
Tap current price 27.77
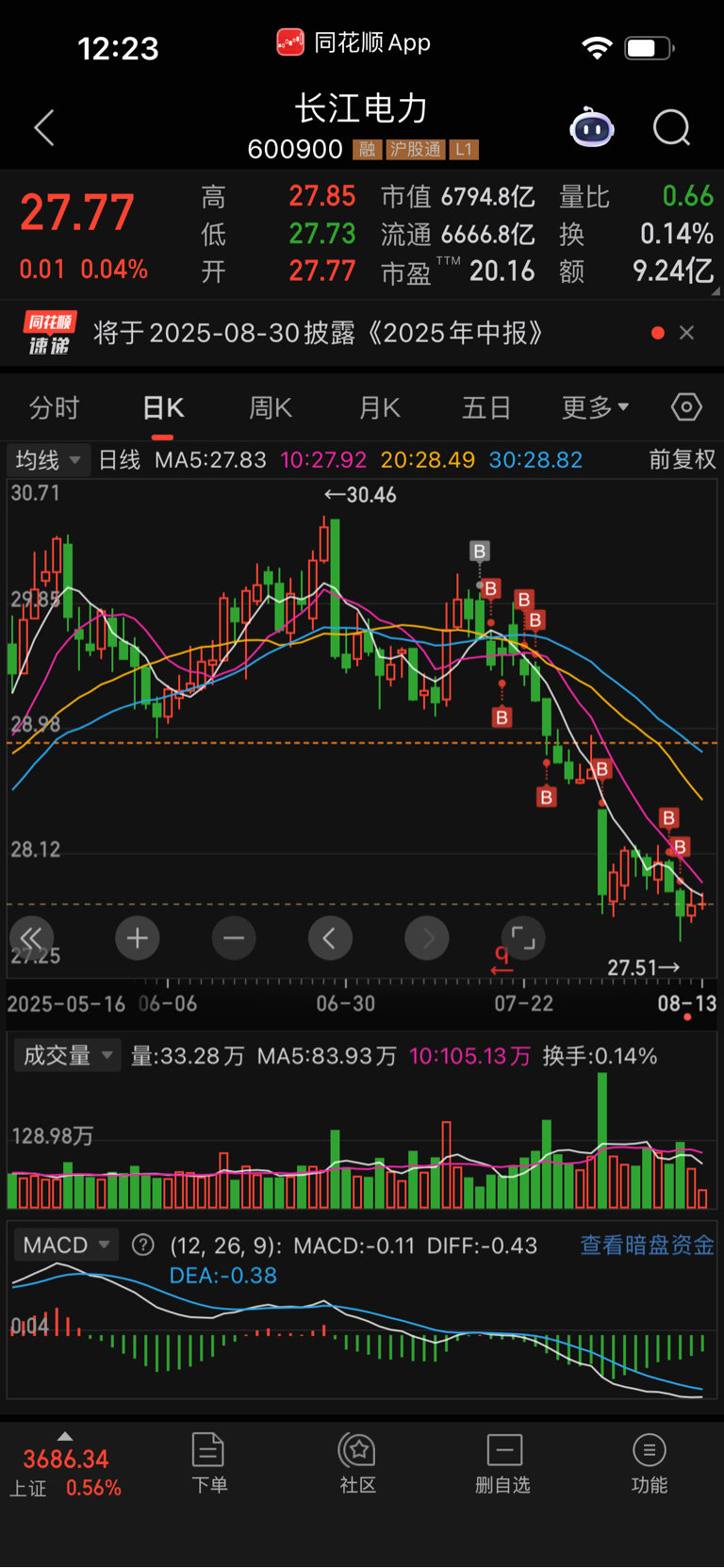(77, 212)
